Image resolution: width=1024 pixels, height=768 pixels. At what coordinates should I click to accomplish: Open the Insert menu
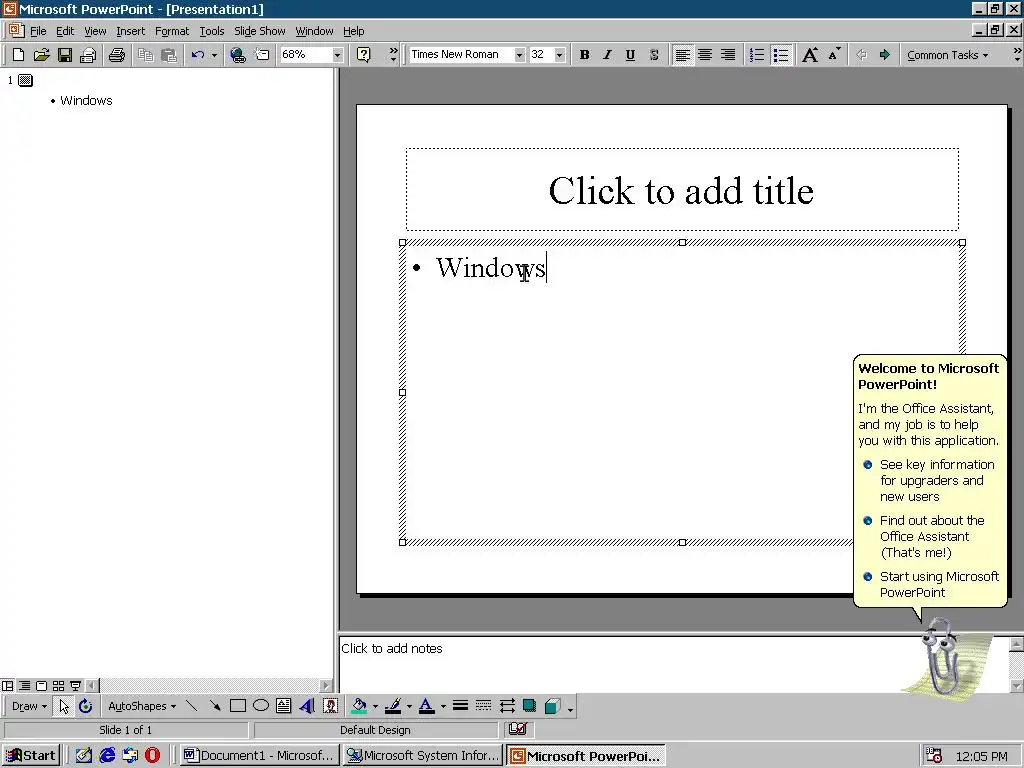point(131,31)
